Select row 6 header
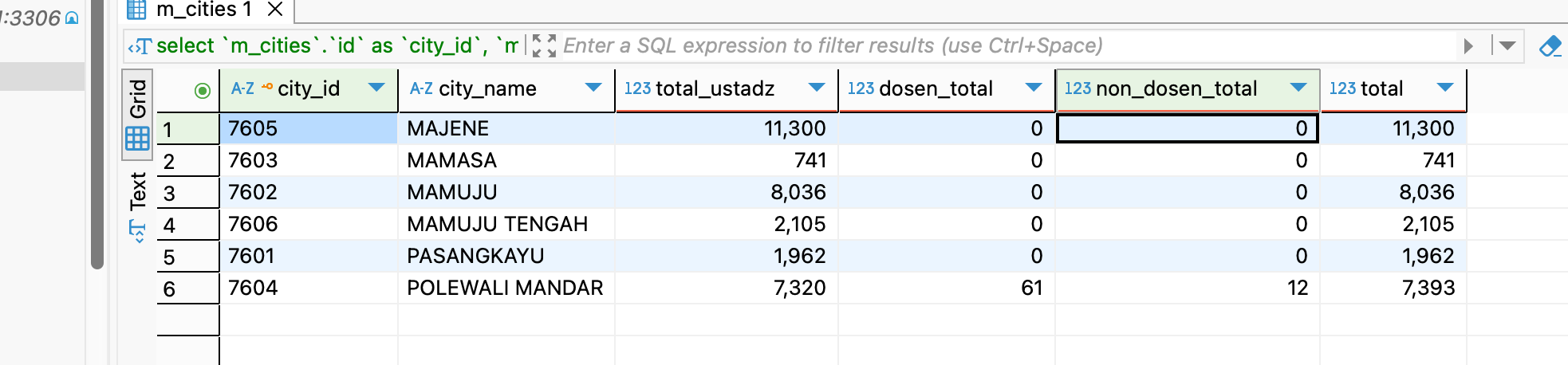The width and height of the screenshot is (1568, 365). 187,288
